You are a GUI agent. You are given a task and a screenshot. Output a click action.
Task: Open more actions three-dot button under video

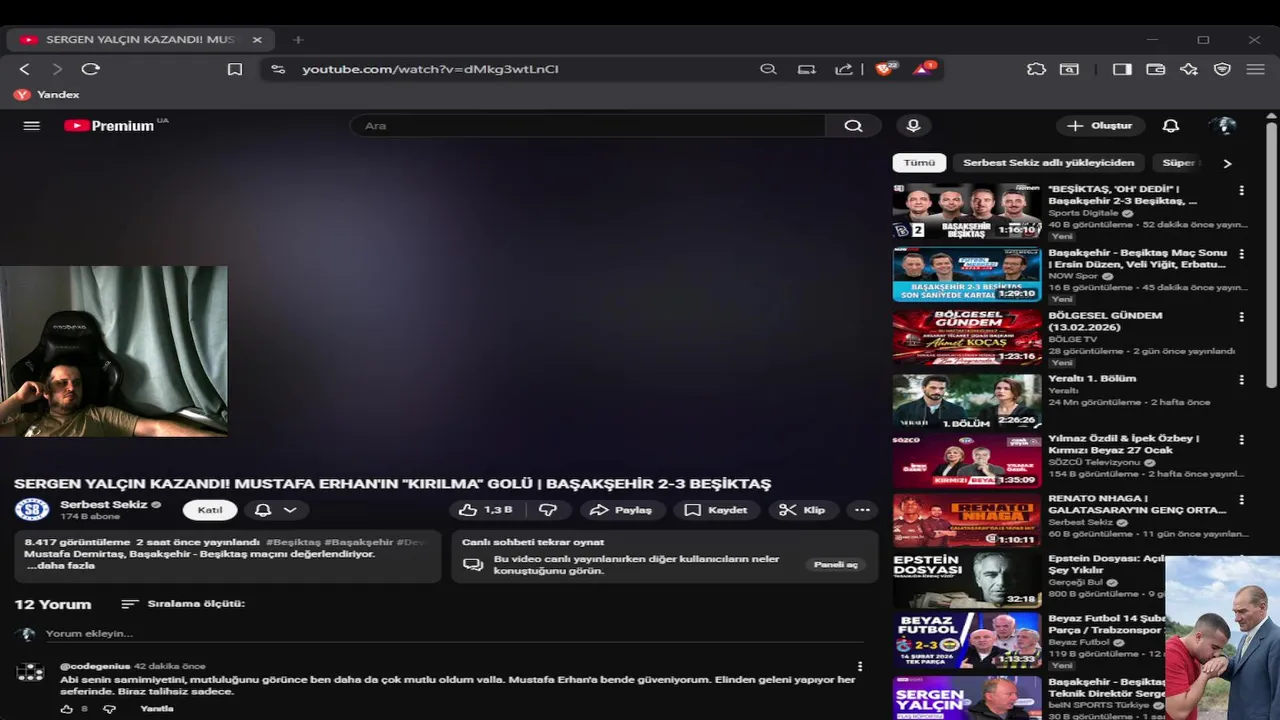pyautogui.click(x=863, y=510)
